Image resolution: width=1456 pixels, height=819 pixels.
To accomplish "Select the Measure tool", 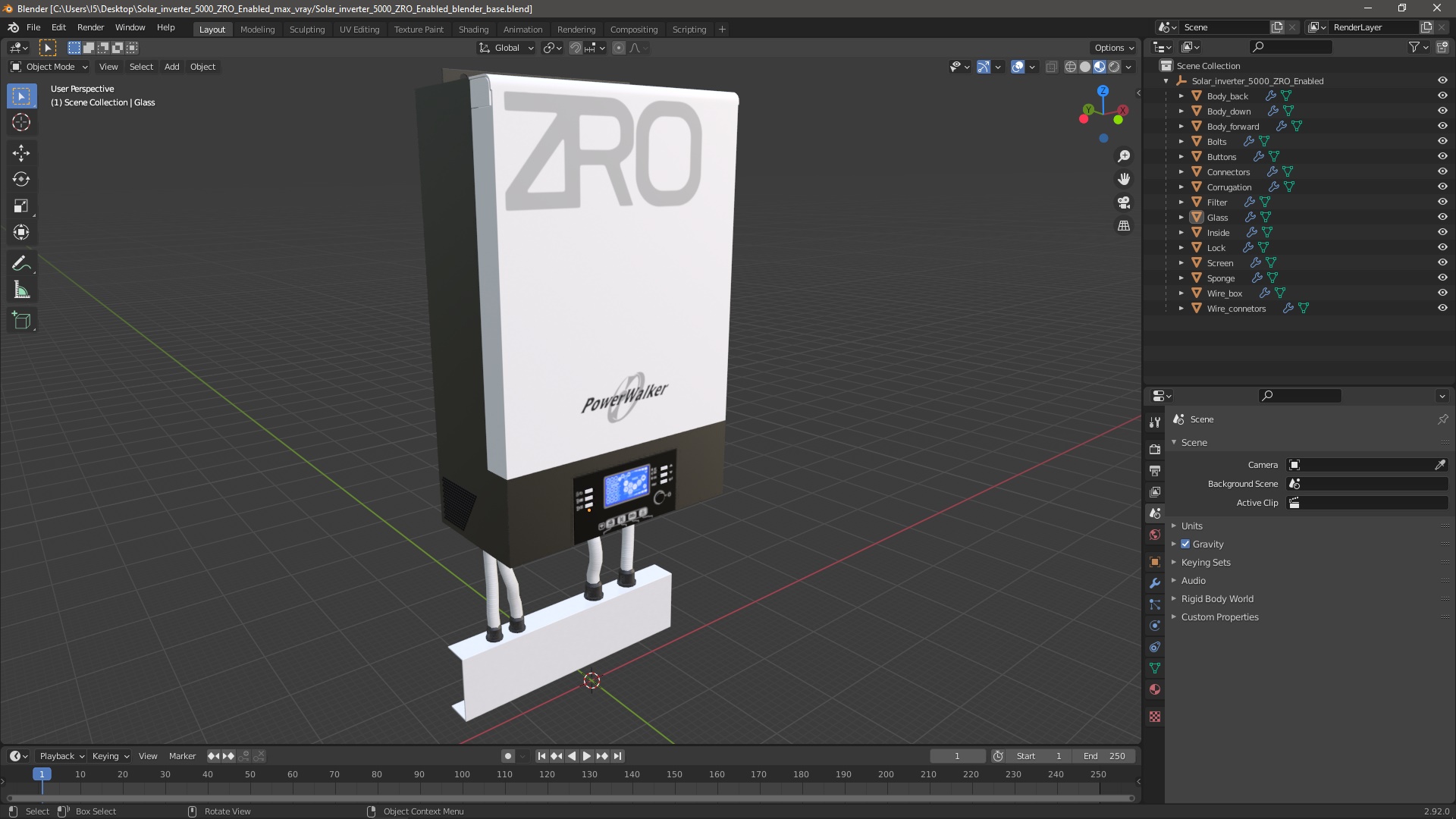I will pyautogui.click(x=21, y=290).
